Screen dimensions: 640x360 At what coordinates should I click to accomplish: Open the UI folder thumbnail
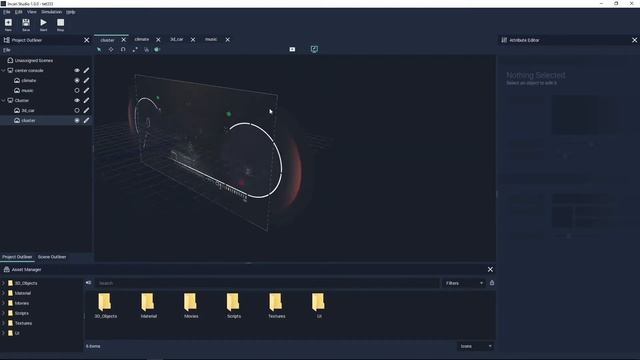click(318, 302)
